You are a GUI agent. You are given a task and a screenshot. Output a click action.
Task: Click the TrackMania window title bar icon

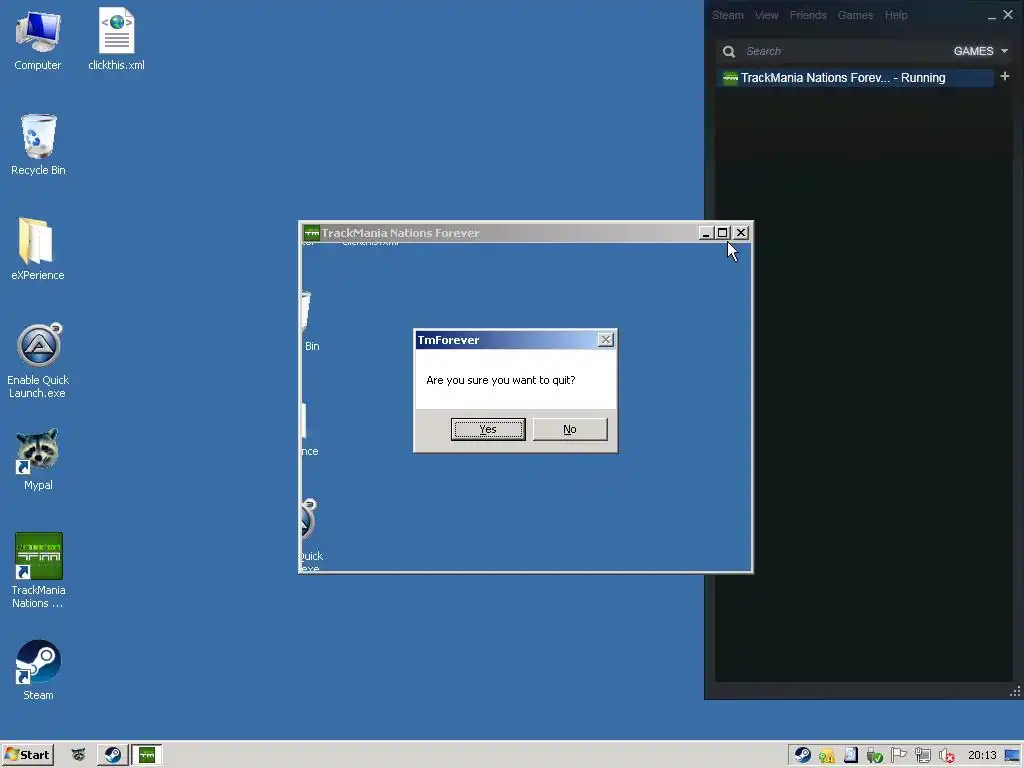click(312, 232)
